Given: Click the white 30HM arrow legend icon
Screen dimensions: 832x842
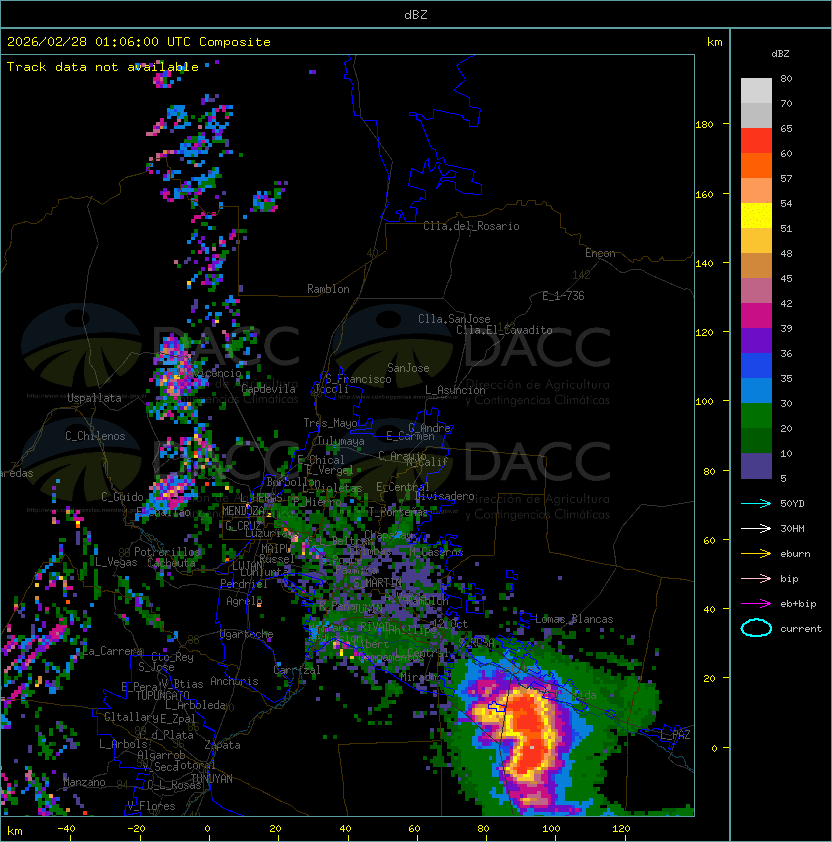Looking at the screenshot, I should click(756, 529).
